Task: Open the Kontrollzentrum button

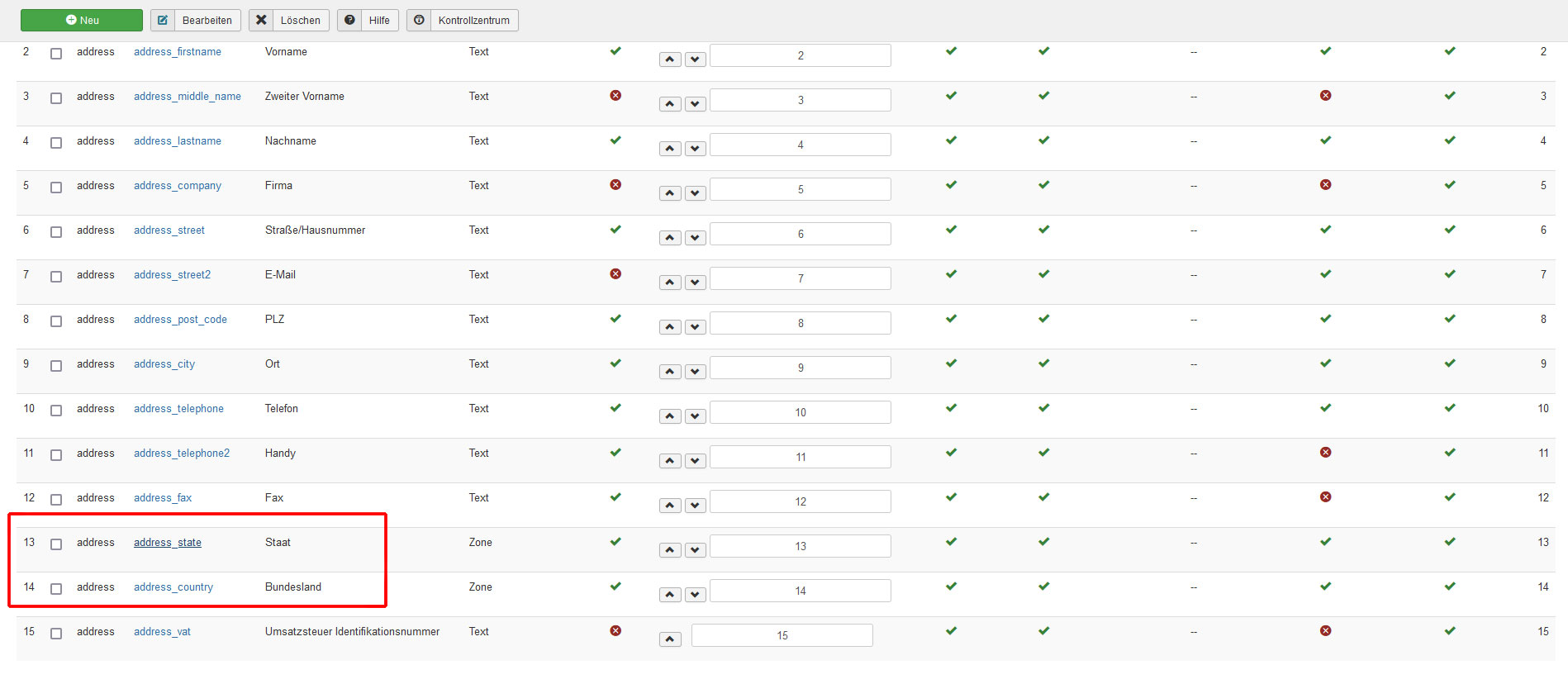Action: (463, 21)
